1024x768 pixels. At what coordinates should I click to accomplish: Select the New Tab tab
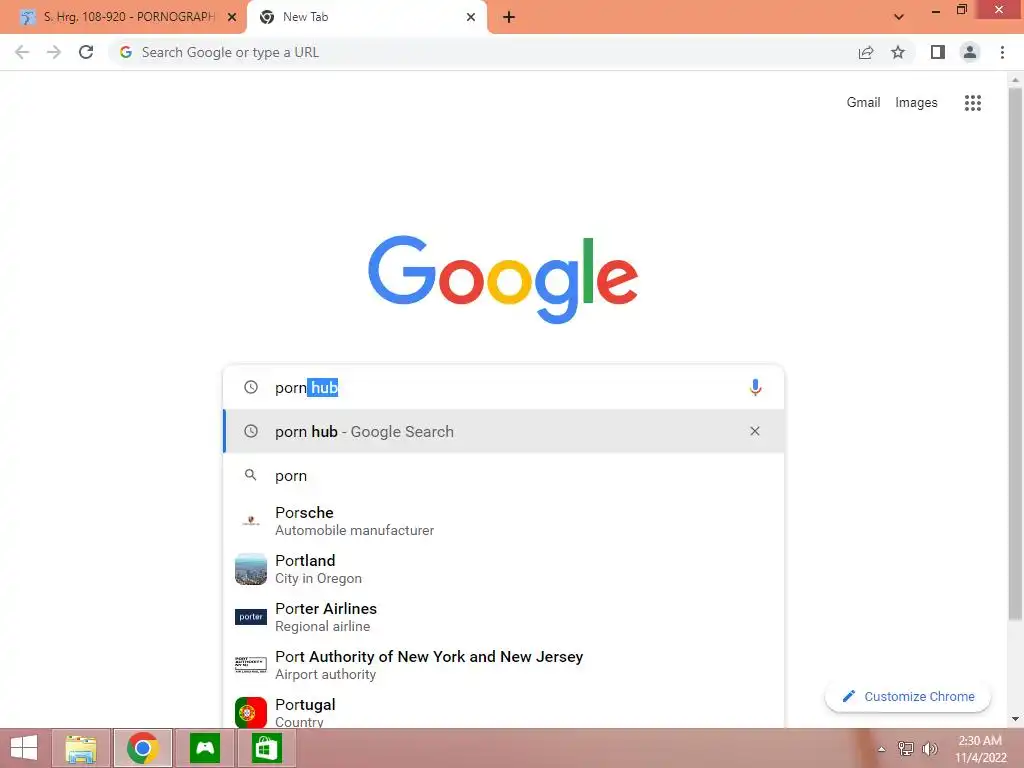367,17
